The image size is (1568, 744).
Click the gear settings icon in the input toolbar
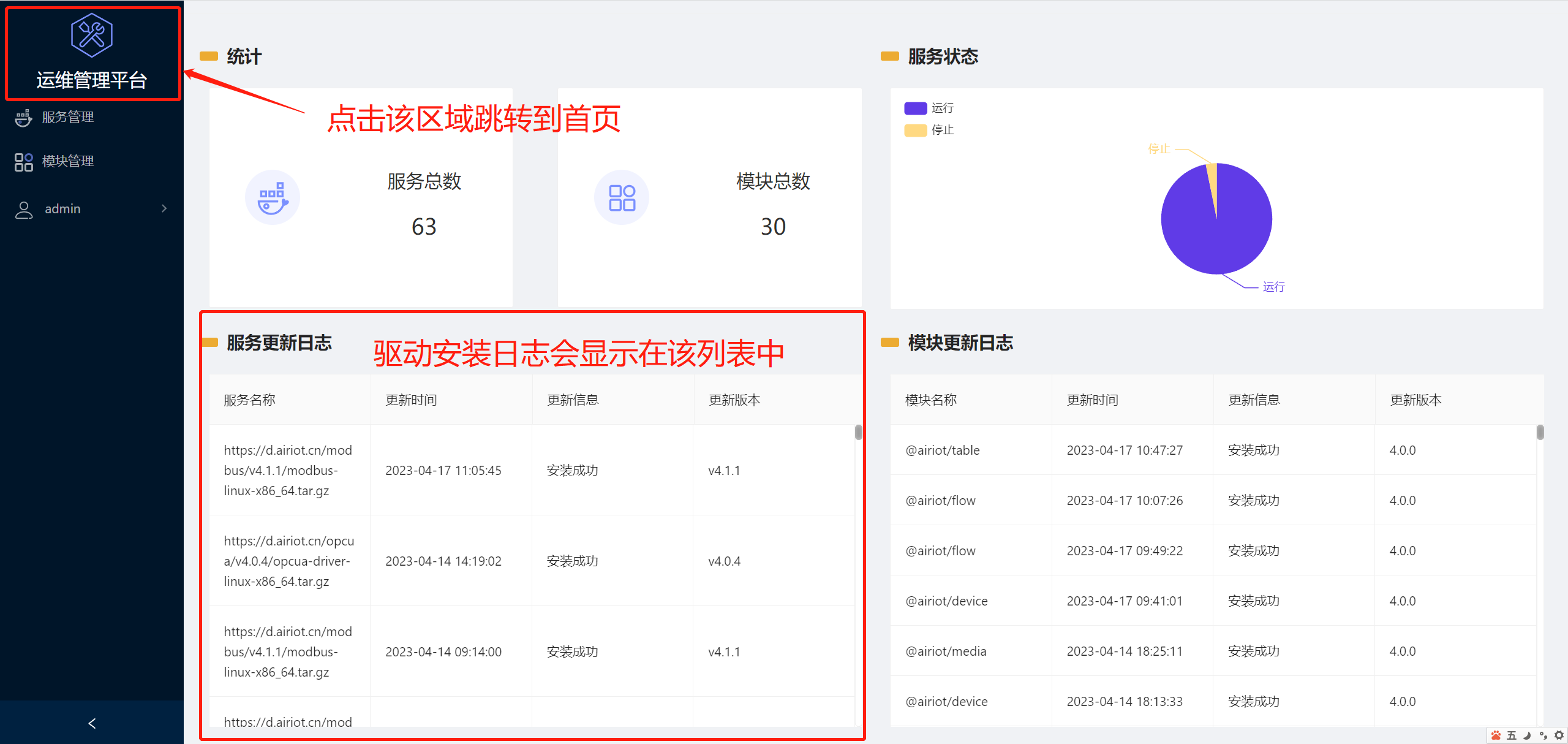tap(1559, 735)
